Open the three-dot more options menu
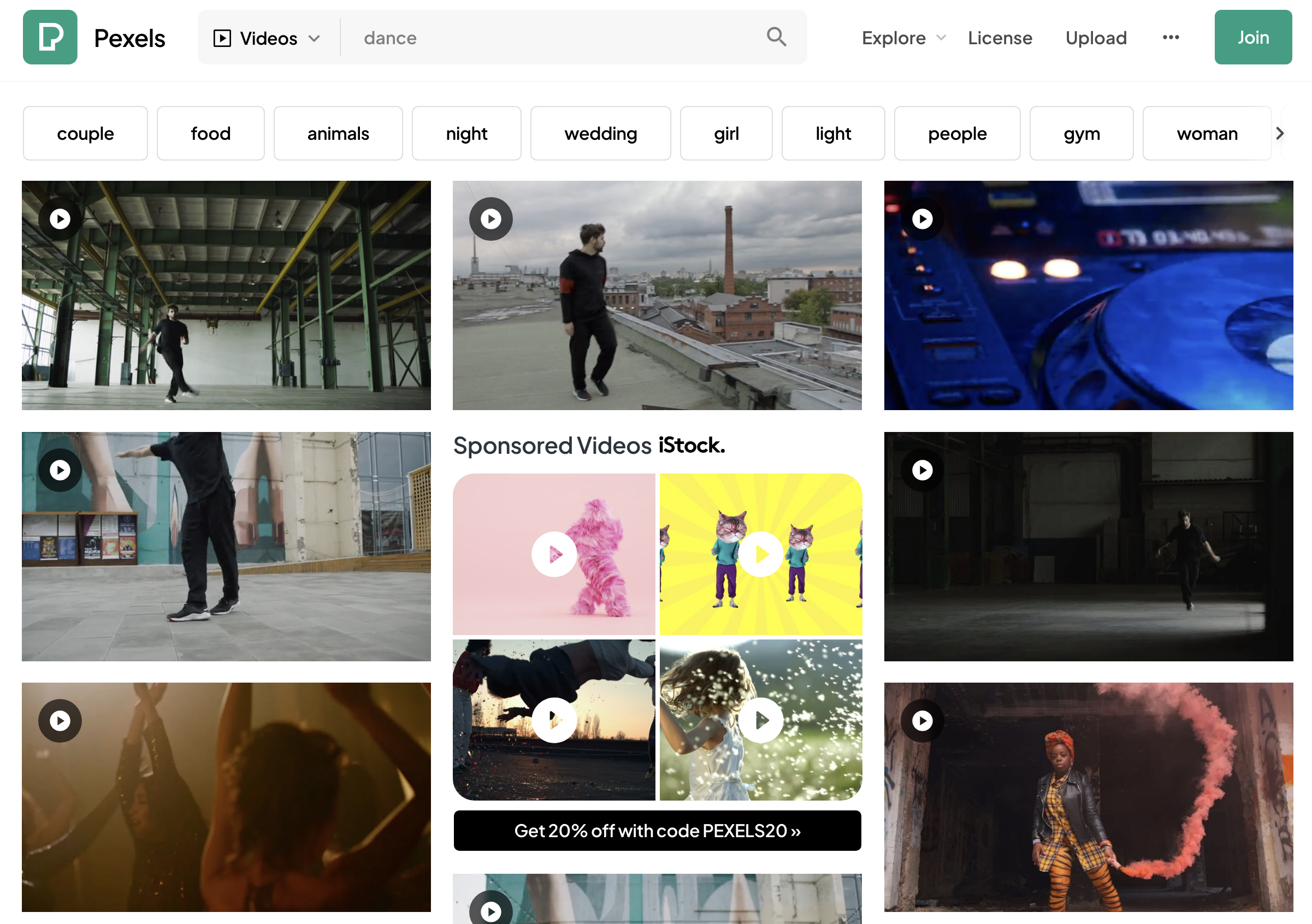 (x=1171, y=38)
